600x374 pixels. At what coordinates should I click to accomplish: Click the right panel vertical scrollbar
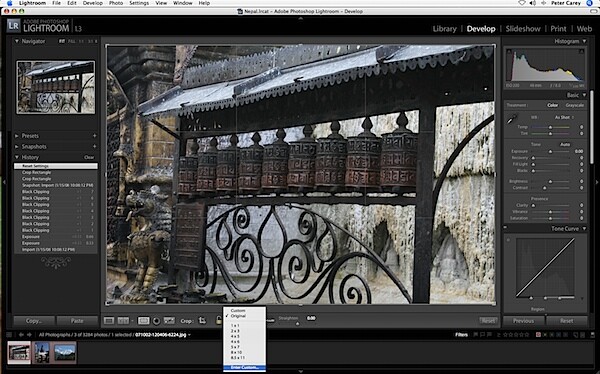click(x=592, y=128)
